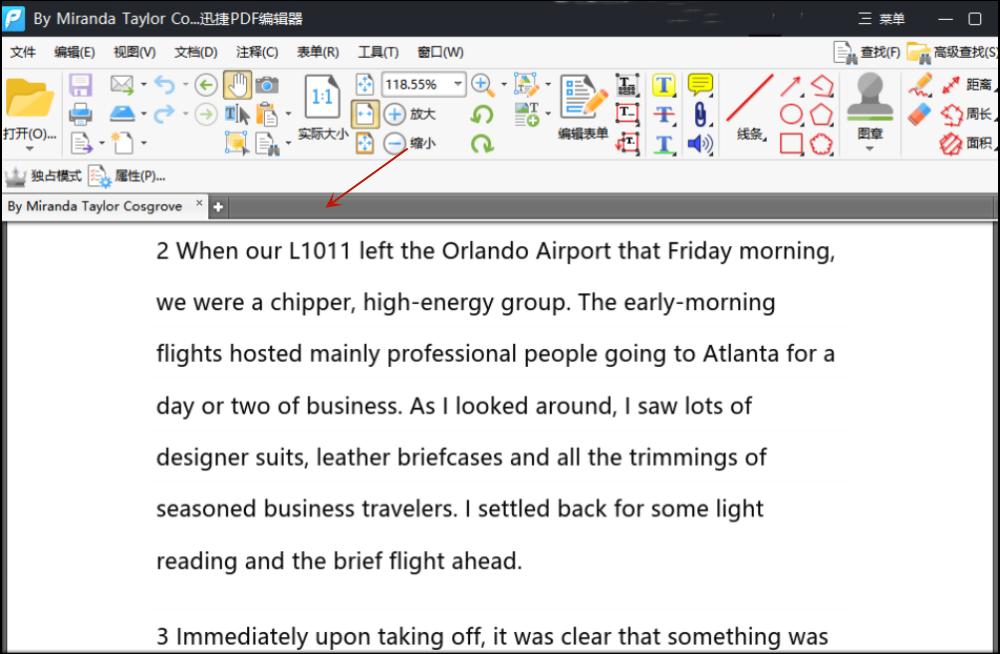Open the dropdown under 打开(O)...
The height and width of the screenshot is (654, 1000).
(29, 149)
